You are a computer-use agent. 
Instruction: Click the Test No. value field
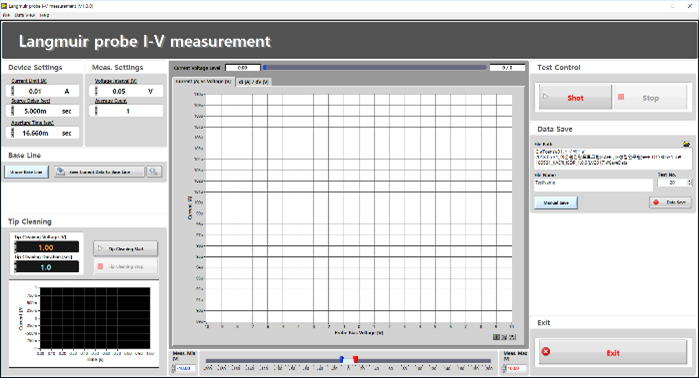[x=672, y=182]
